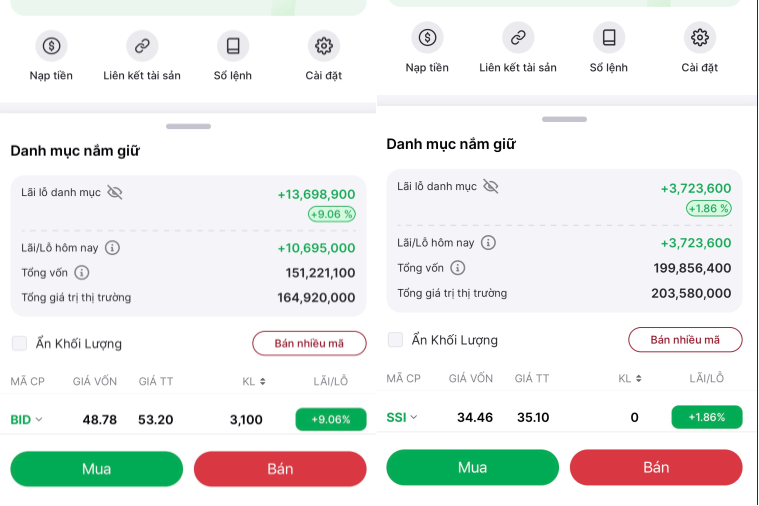Check Ẩn Khối Lượng box above SSI row
Image resolution: width=759 pixels, height=506 pixels.
(395, 339)
